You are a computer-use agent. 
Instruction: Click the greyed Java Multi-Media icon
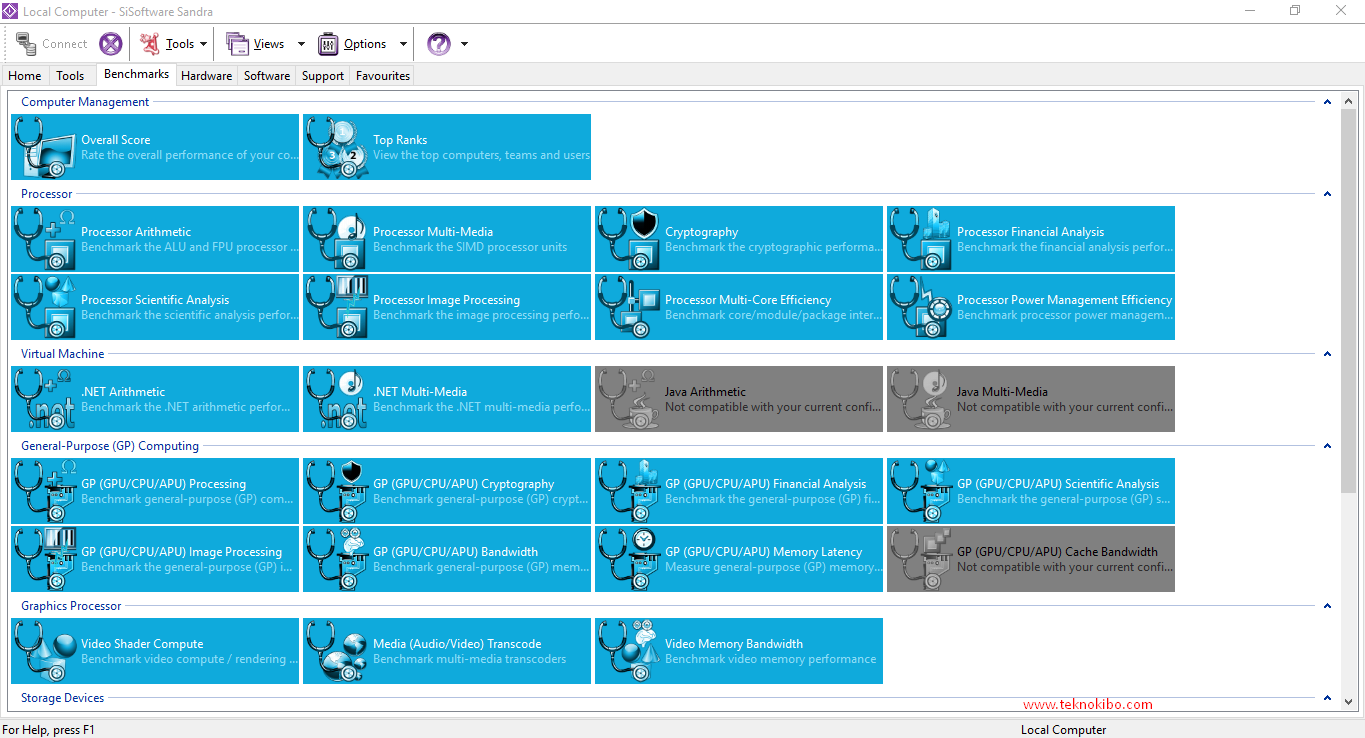click(x=920, y=399)
